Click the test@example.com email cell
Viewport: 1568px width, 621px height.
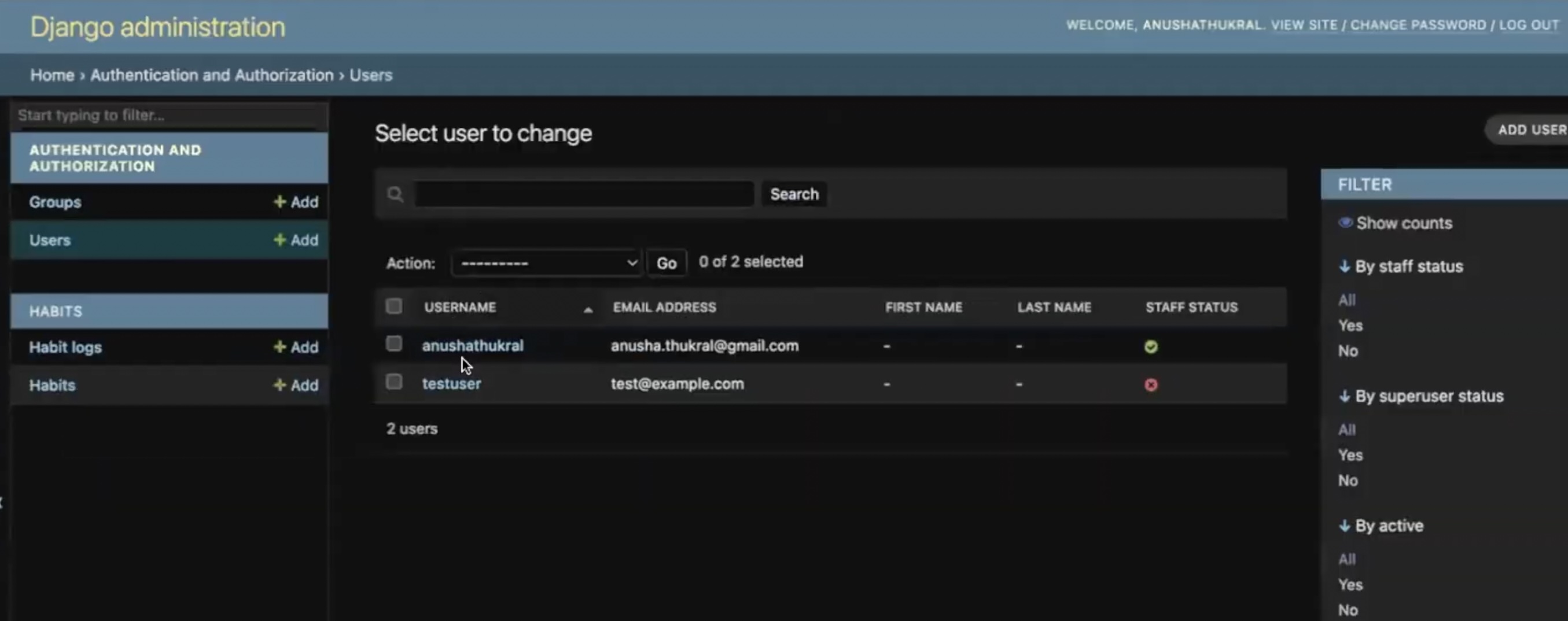tap(677, 385)
